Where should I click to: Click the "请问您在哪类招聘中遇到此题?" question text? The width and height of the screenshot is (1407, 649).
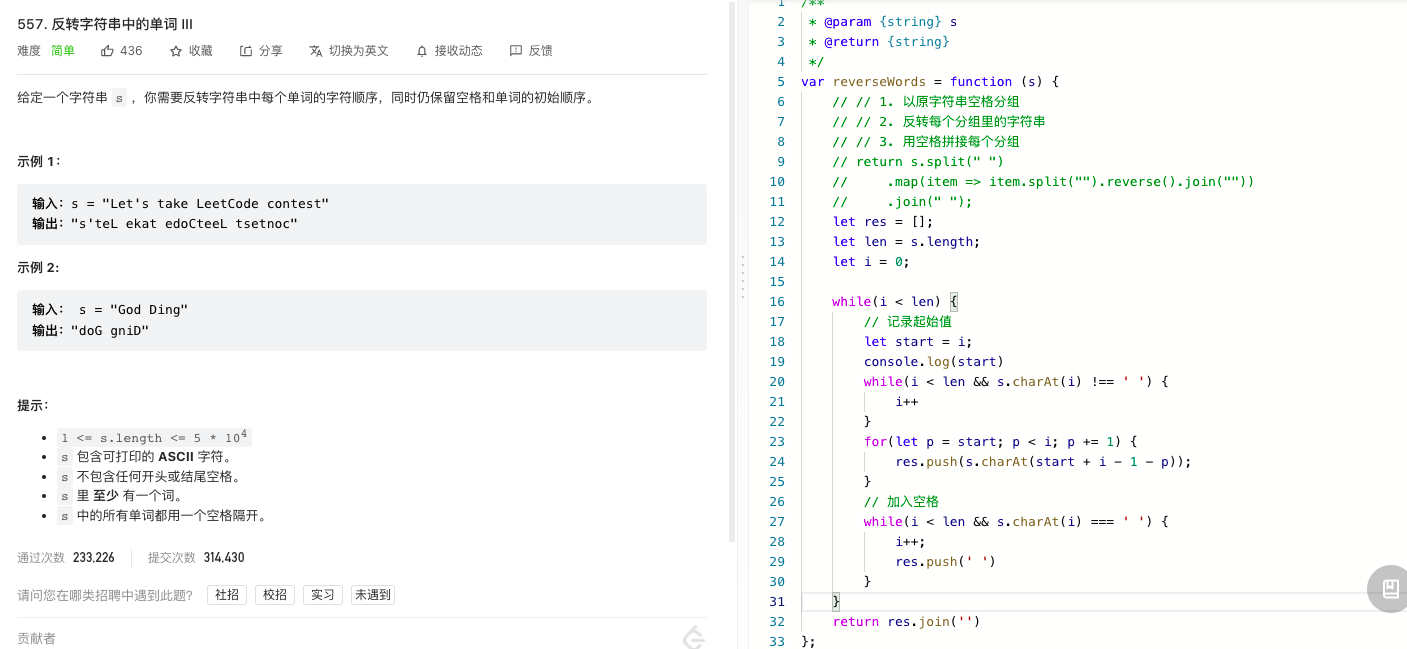pos(105,595)
